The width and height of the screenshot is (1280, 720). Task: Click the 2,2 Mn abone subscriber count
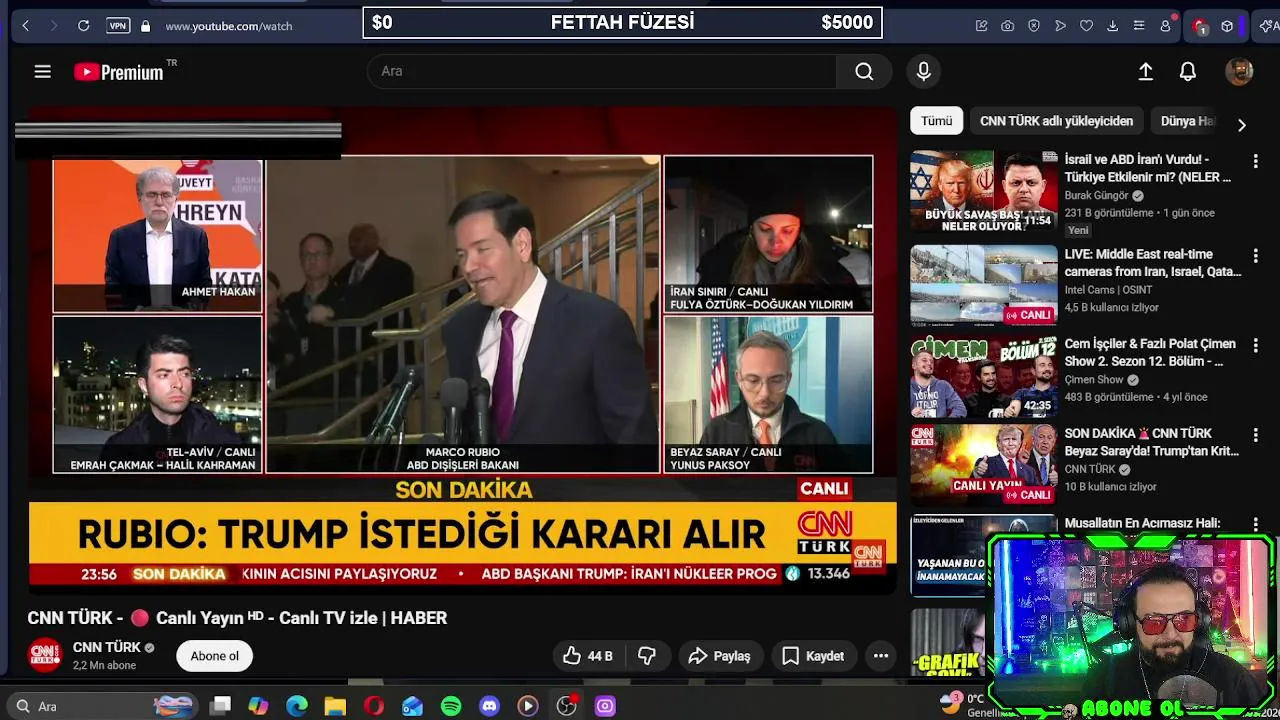coord(104,666)
